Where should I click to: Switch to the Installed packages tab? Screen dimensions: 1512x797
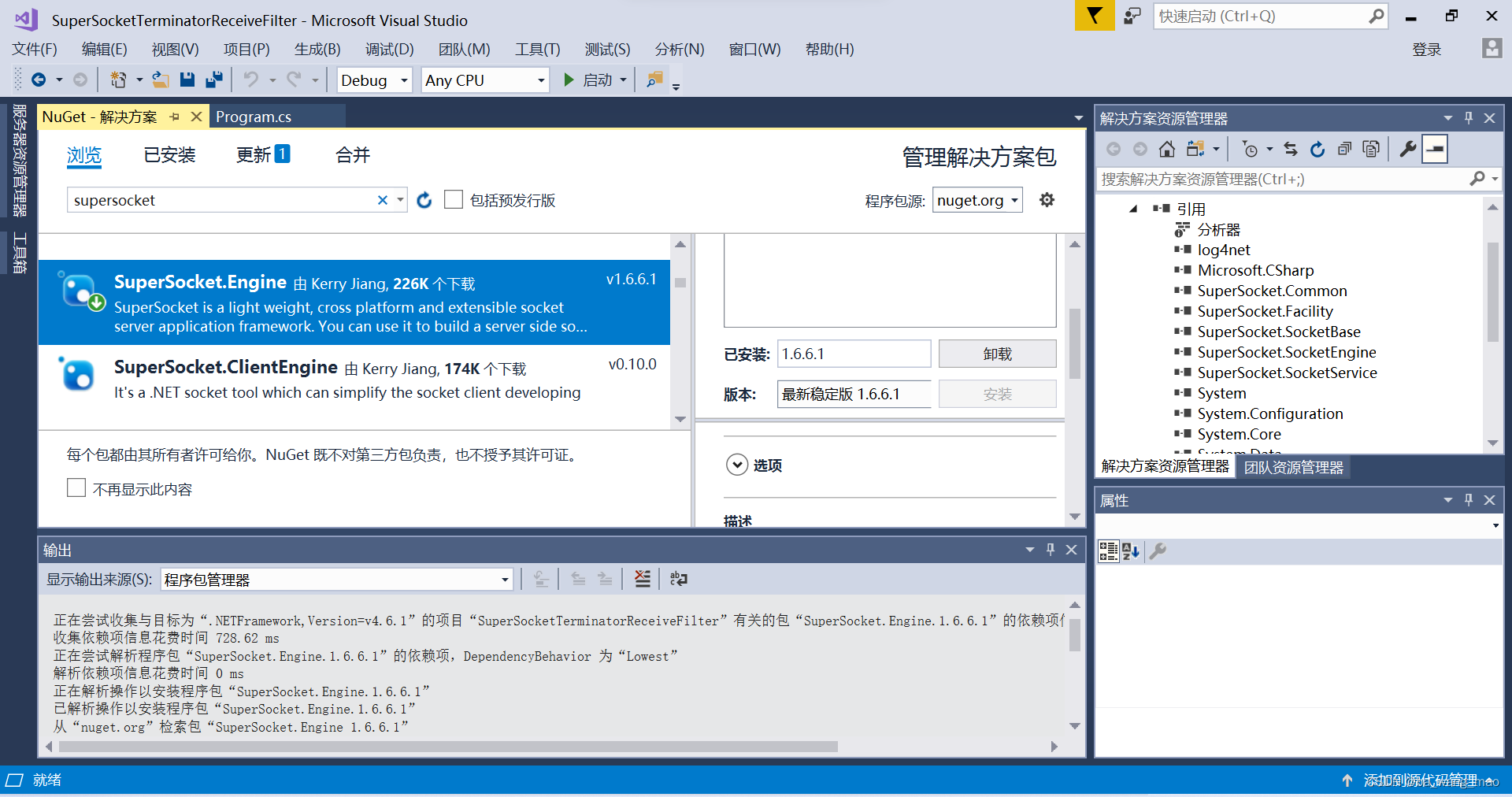[x=169, y=155]
